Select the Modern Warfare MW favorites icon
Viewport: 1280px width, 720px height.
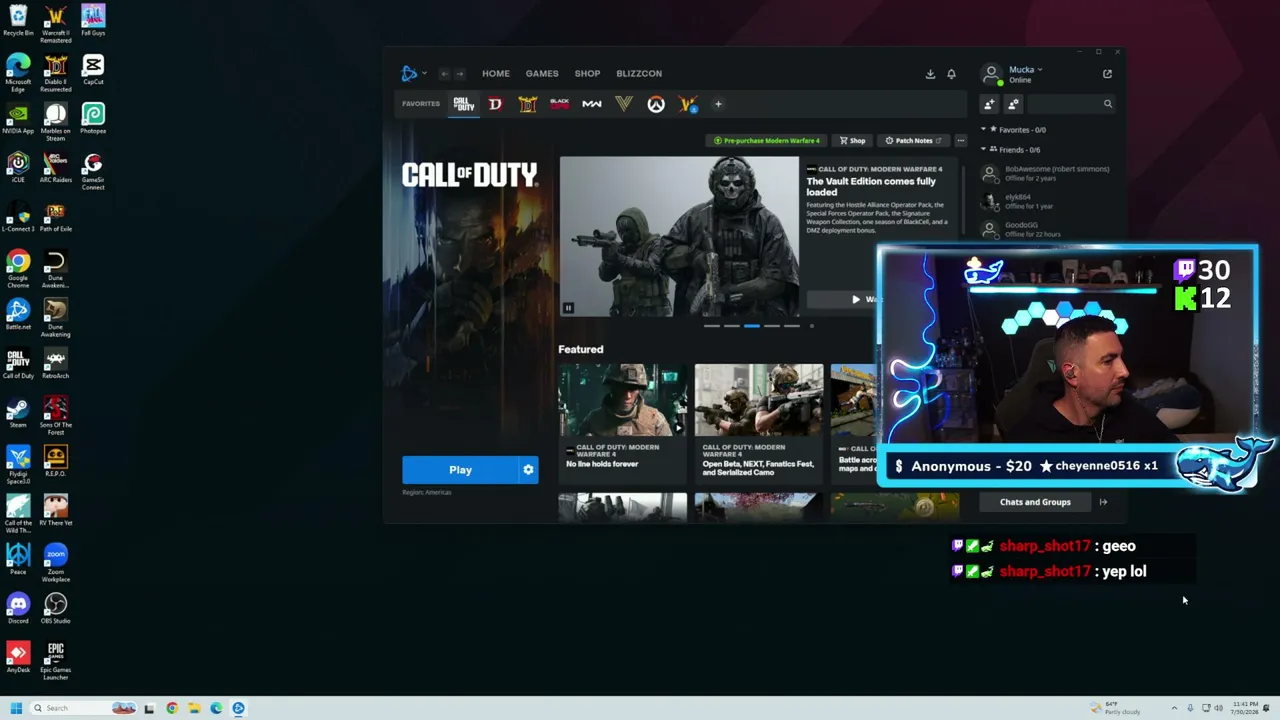pyautogui.click(x=592, y=104)
